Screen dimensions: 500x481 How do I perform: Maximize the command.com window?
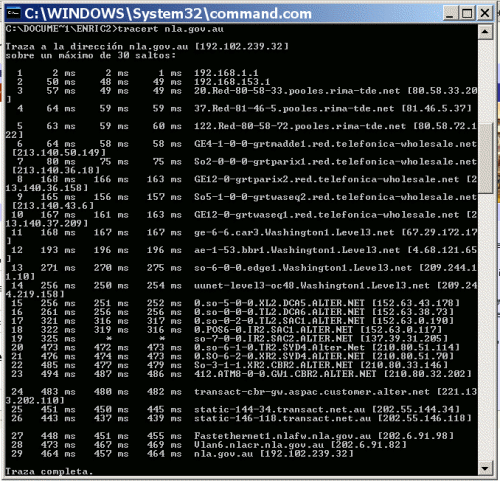pyautogui.click(x=467, y=13)
